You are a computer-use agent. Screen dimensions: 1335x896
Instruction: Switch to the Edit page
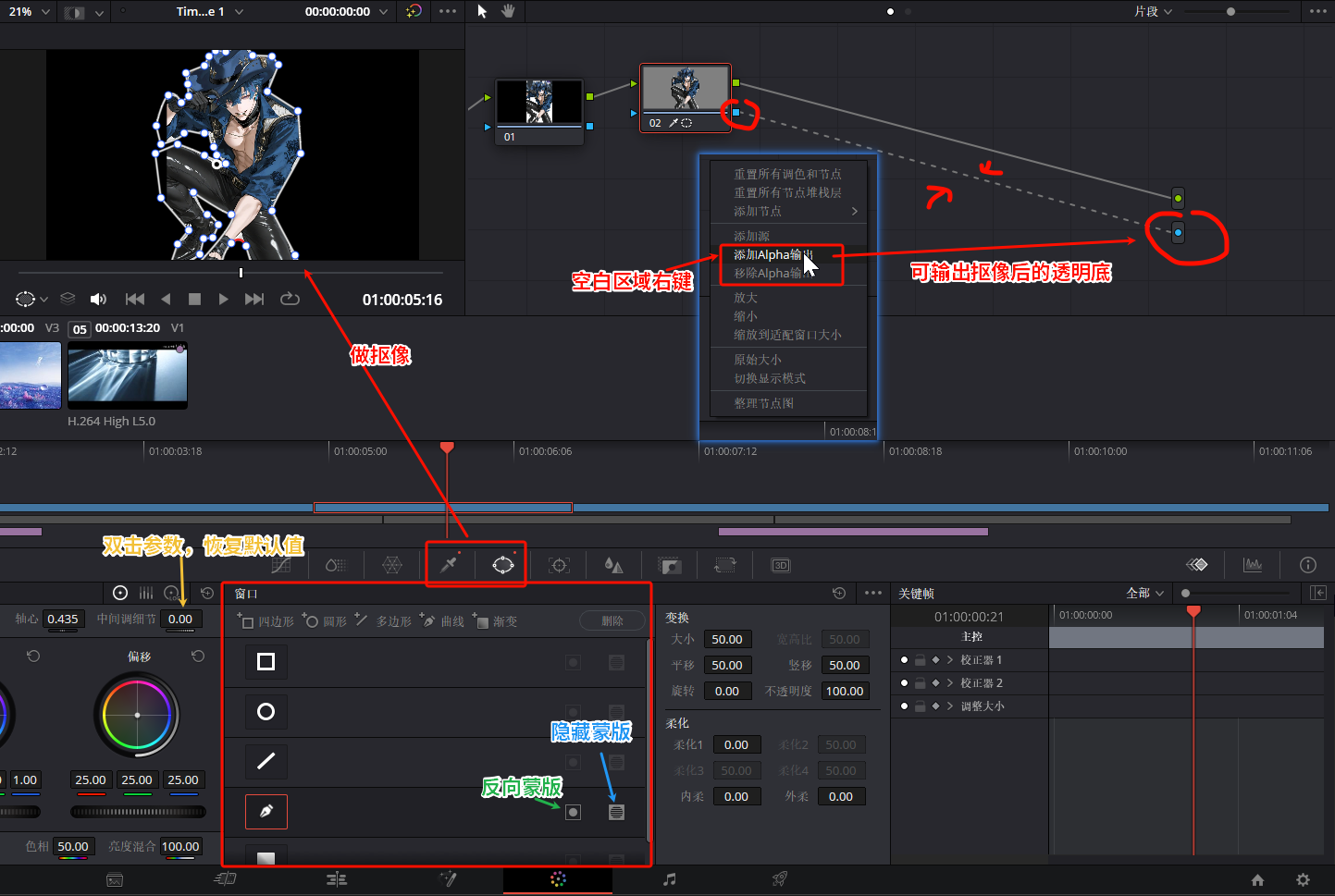pos(337,879)
